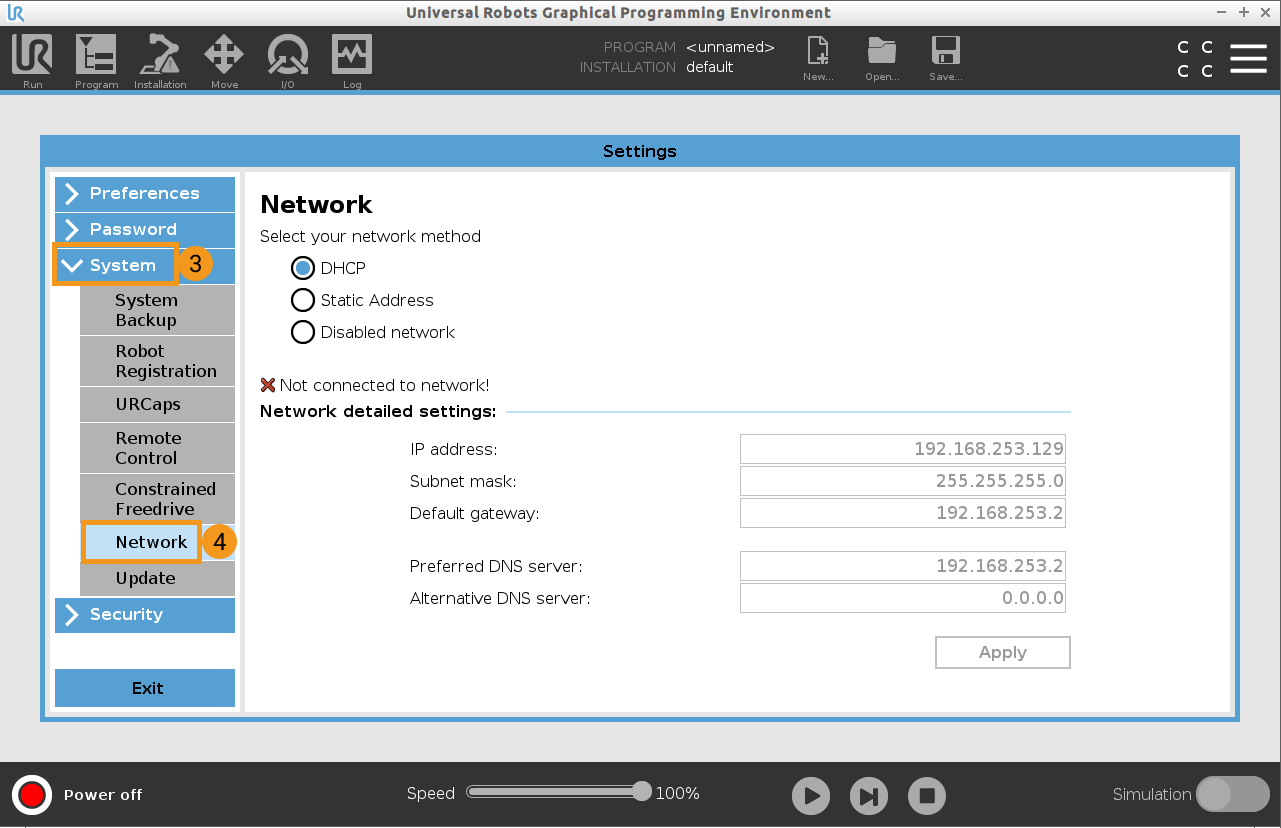Open the Run tab icon
The width and height of the screenshot is (1281, 828).
(32, 58)
